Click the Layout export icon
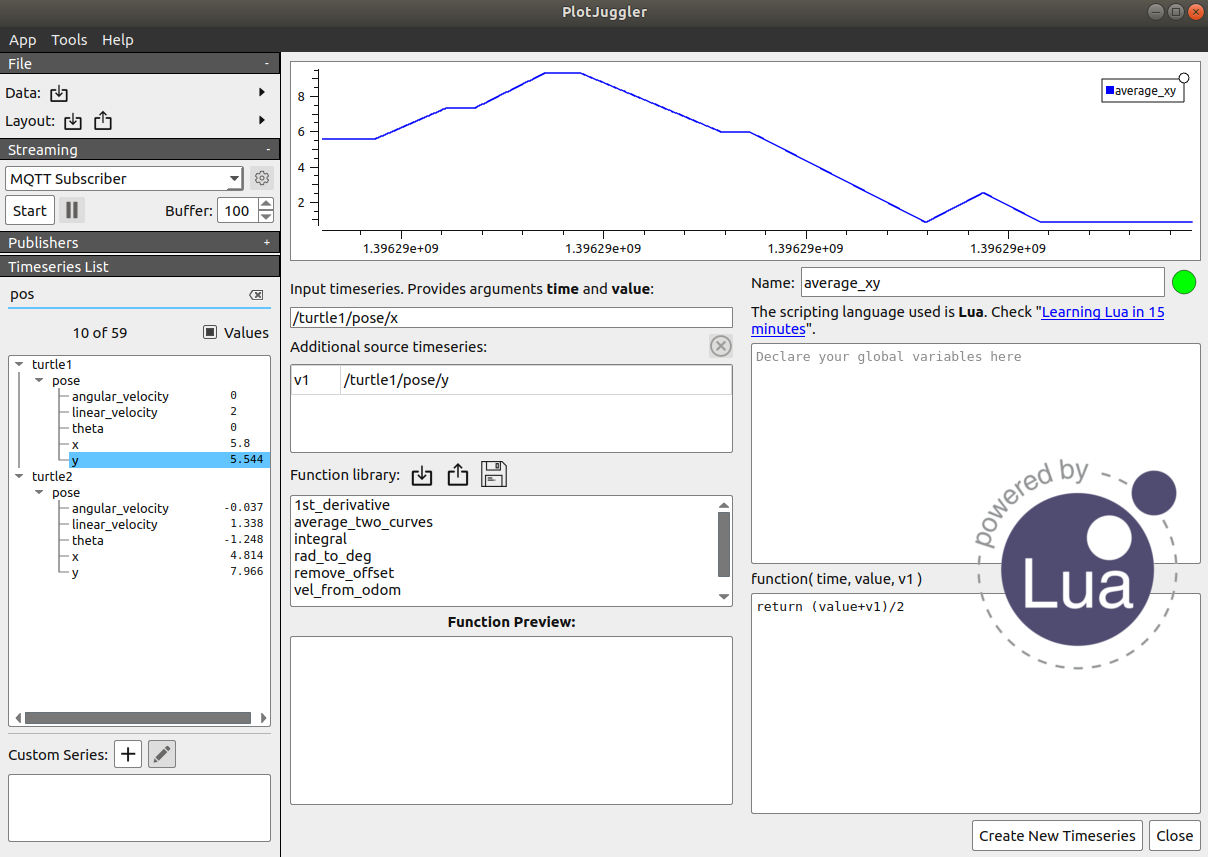1208x857 pixels. 103,120
